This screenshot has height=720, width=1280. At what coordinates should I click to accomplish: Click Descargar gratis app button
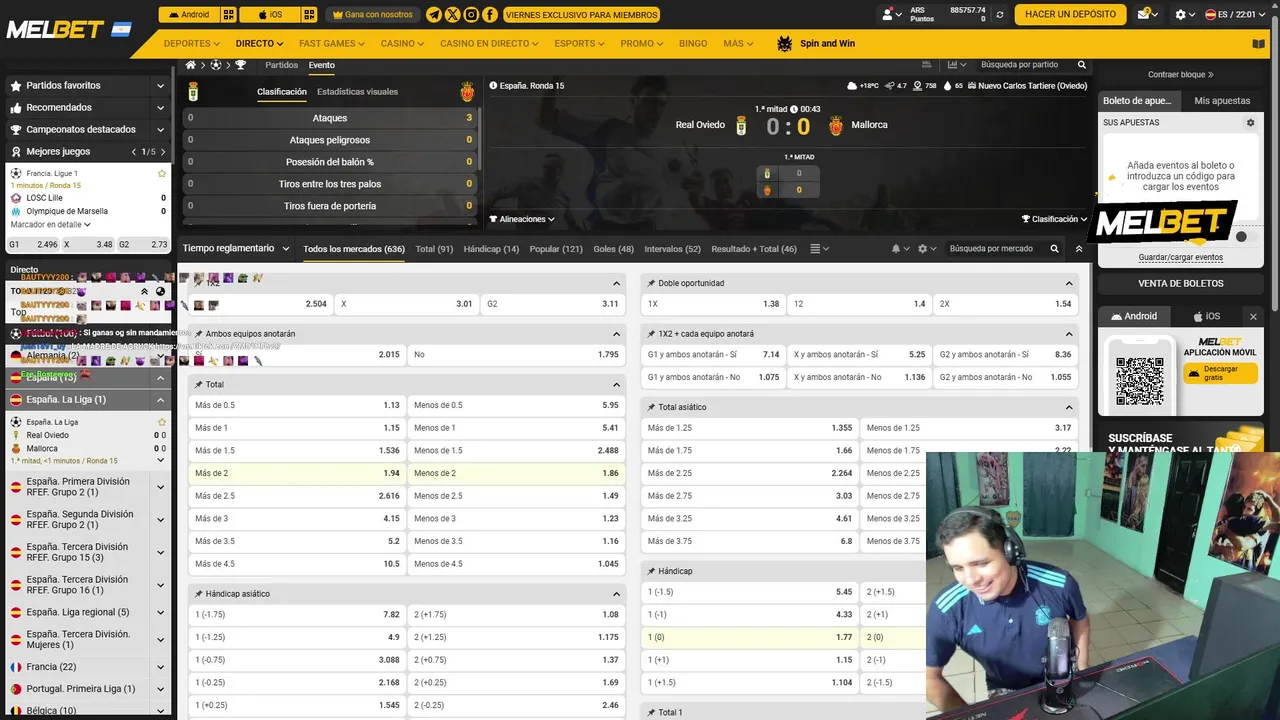[x=1220, y=373]
